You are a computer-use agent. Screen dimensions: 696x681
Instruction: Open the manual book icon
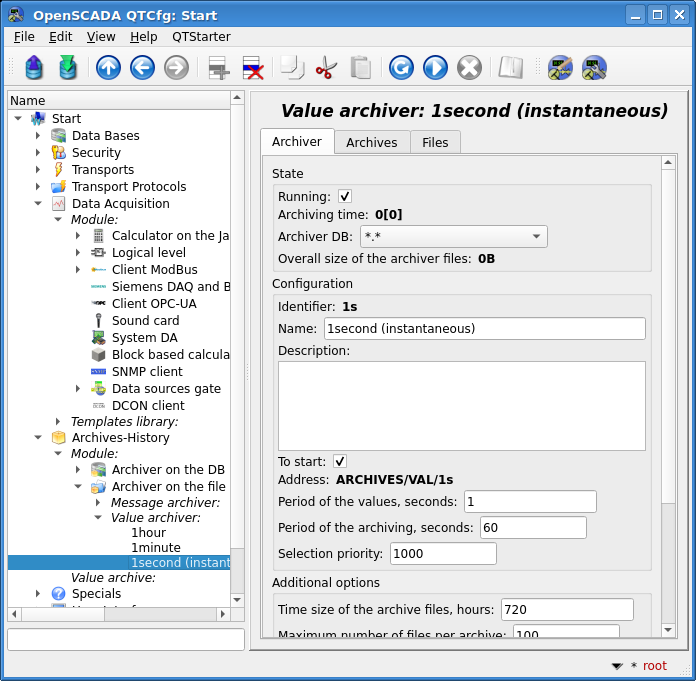coord(510,68)
